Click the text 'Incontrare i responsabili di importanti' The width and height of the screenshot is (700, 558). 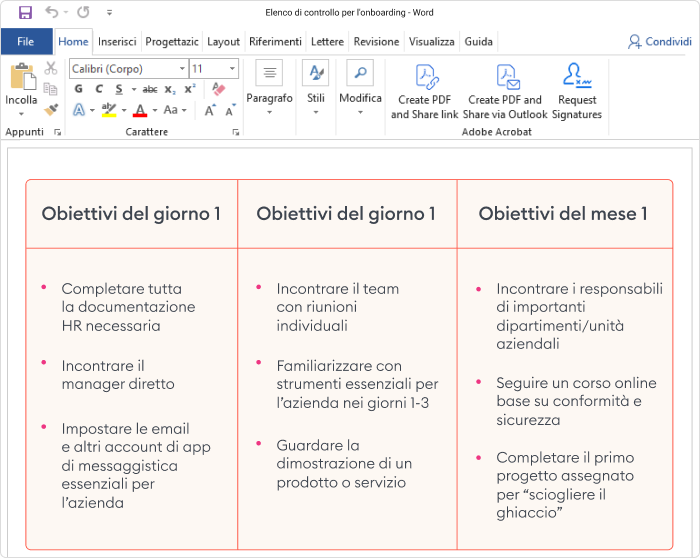579,298
